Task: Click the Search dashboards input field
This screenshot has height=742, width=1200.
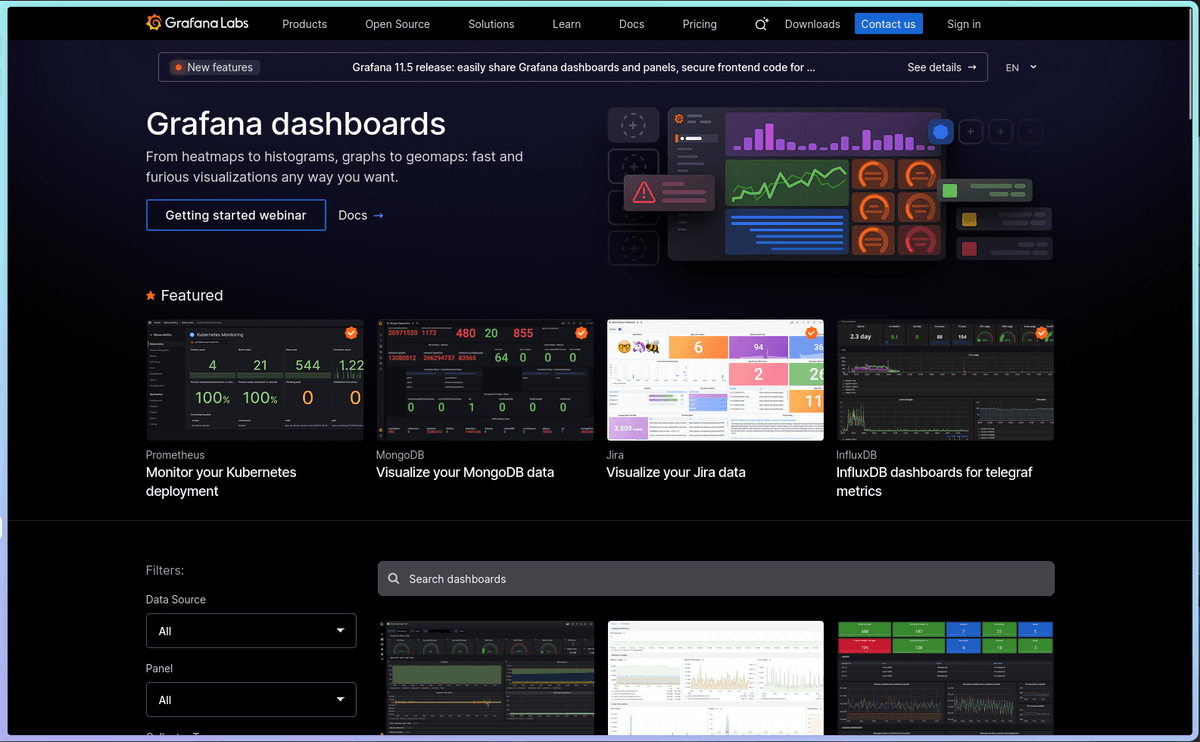Action: click(716, 579)
